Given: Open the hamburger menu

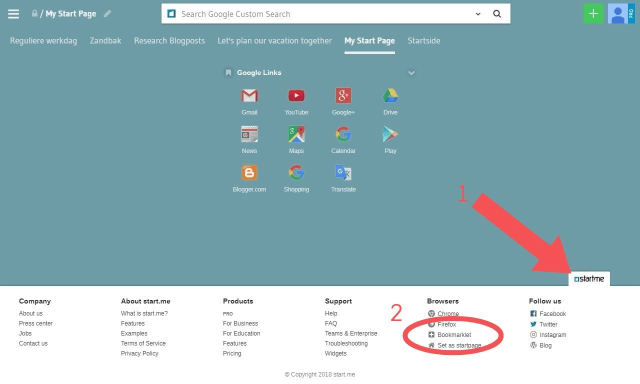Looking at the screenshot, I should click(13, 14).
